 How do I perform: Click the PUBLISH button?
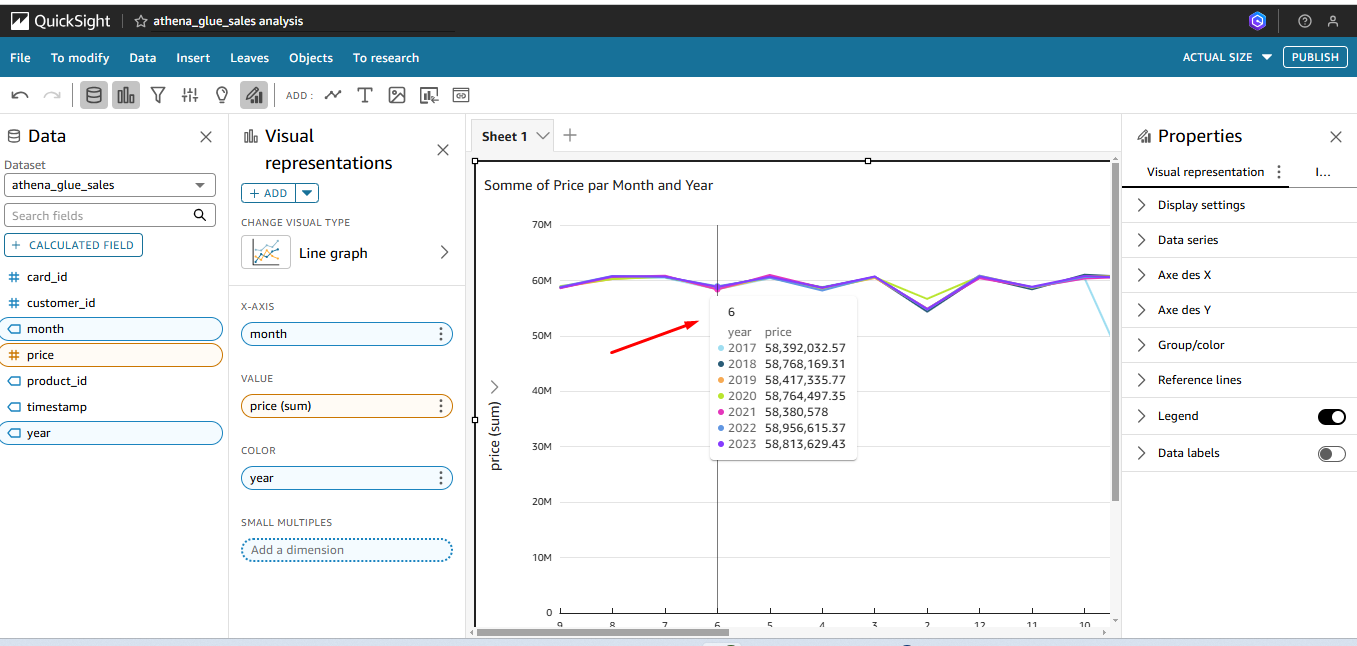pyautogui.click(x=1314, y=57)
